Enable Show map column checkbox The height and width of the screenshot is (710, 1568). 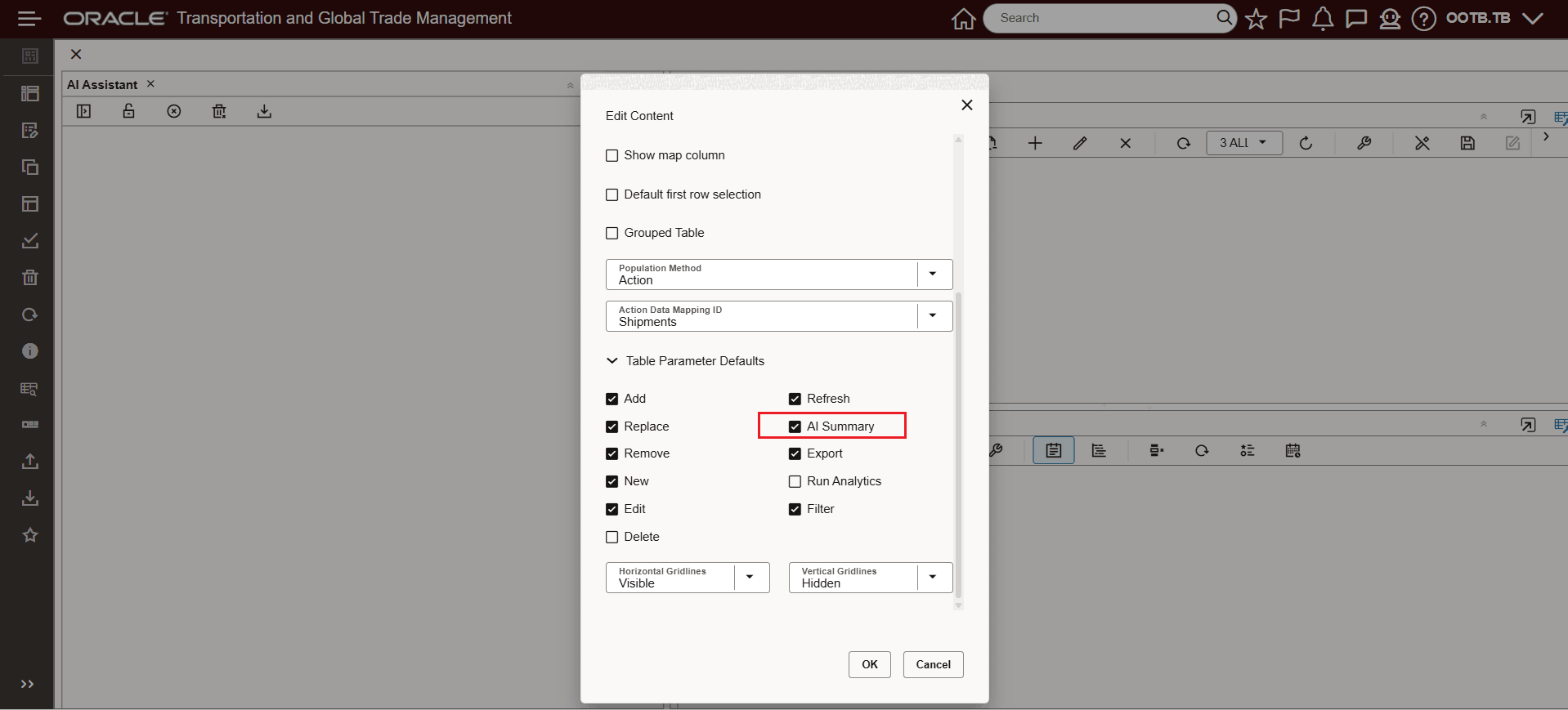coord(612,155)
